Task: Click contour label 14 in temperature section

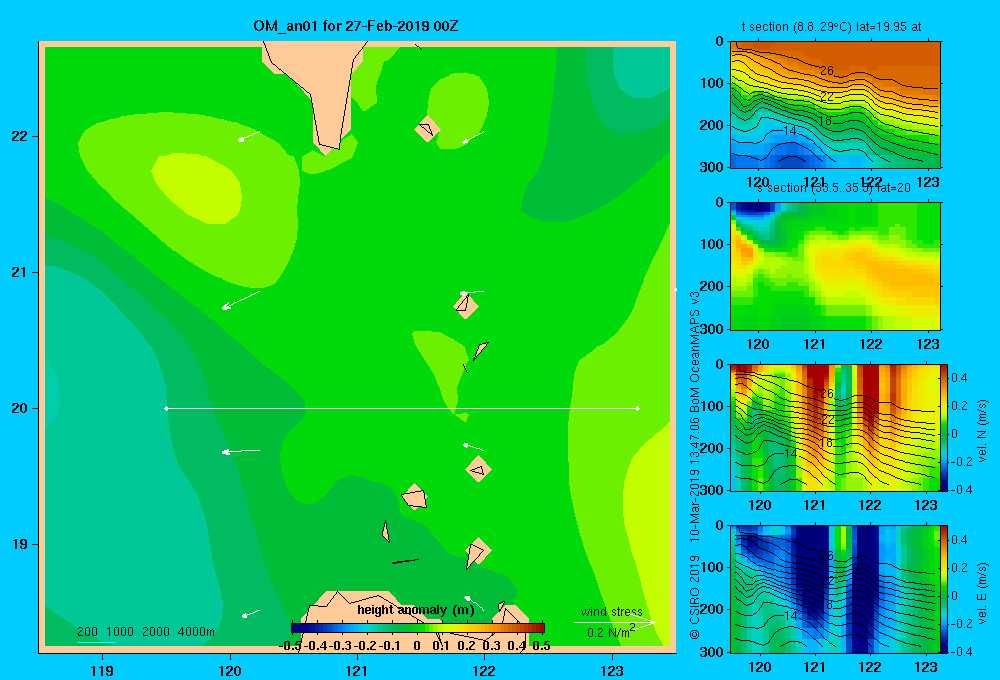Action: [790, 131]
